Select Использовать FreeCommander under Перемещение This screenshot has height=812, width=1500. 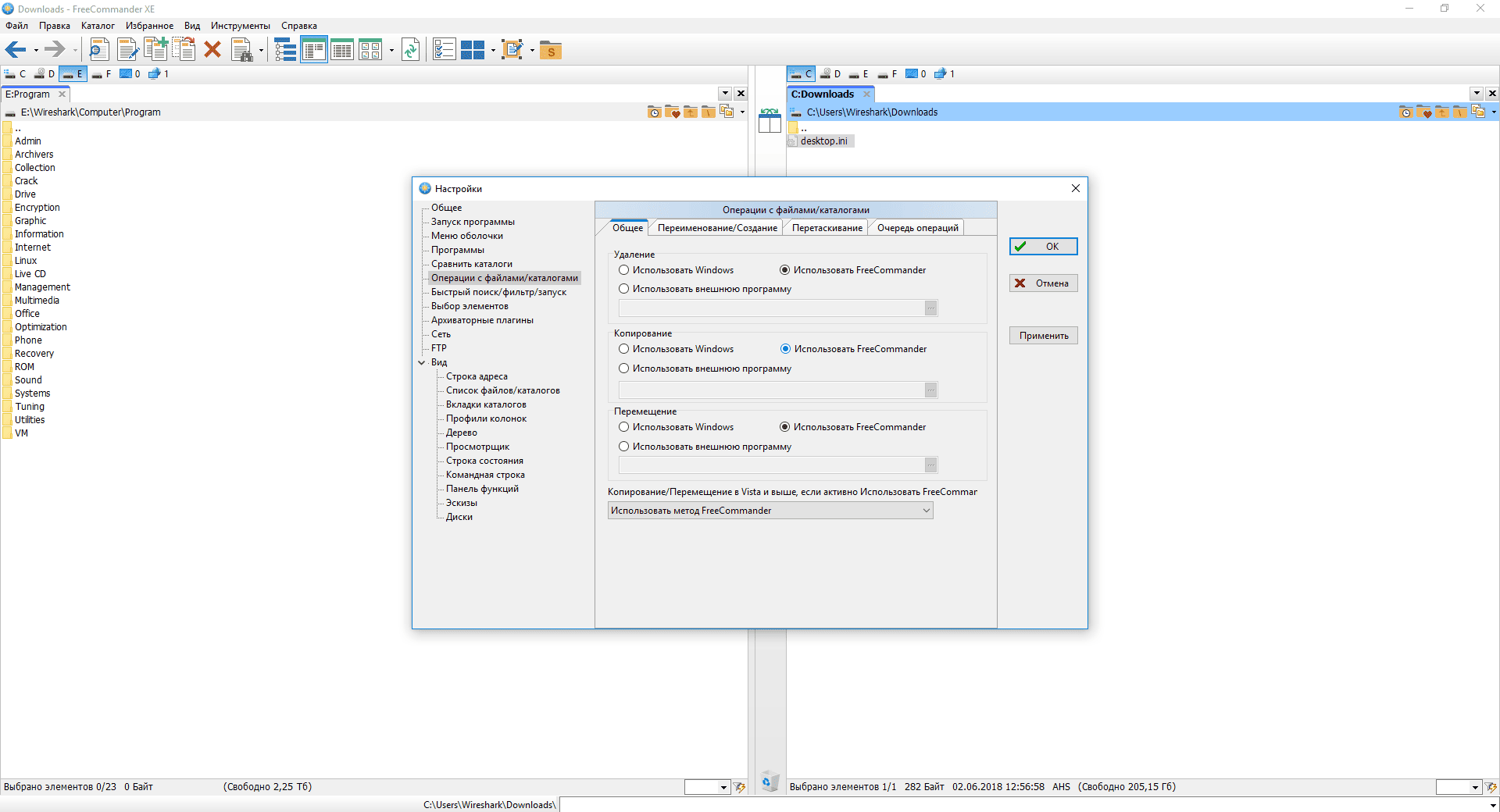tap(853, 427)
